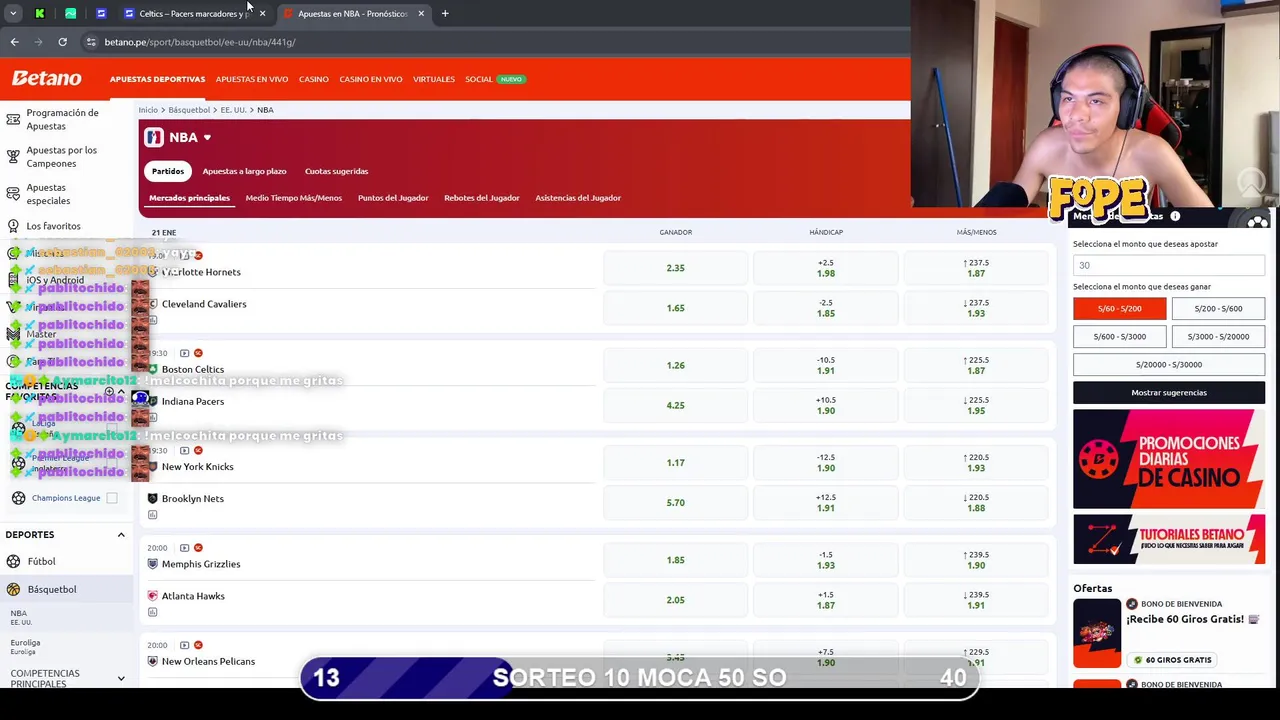The height and width of the screenshot is (720, 1280).
Task: Open stats icon under Brooklyn Nets
Action: [x=152, y=514]
